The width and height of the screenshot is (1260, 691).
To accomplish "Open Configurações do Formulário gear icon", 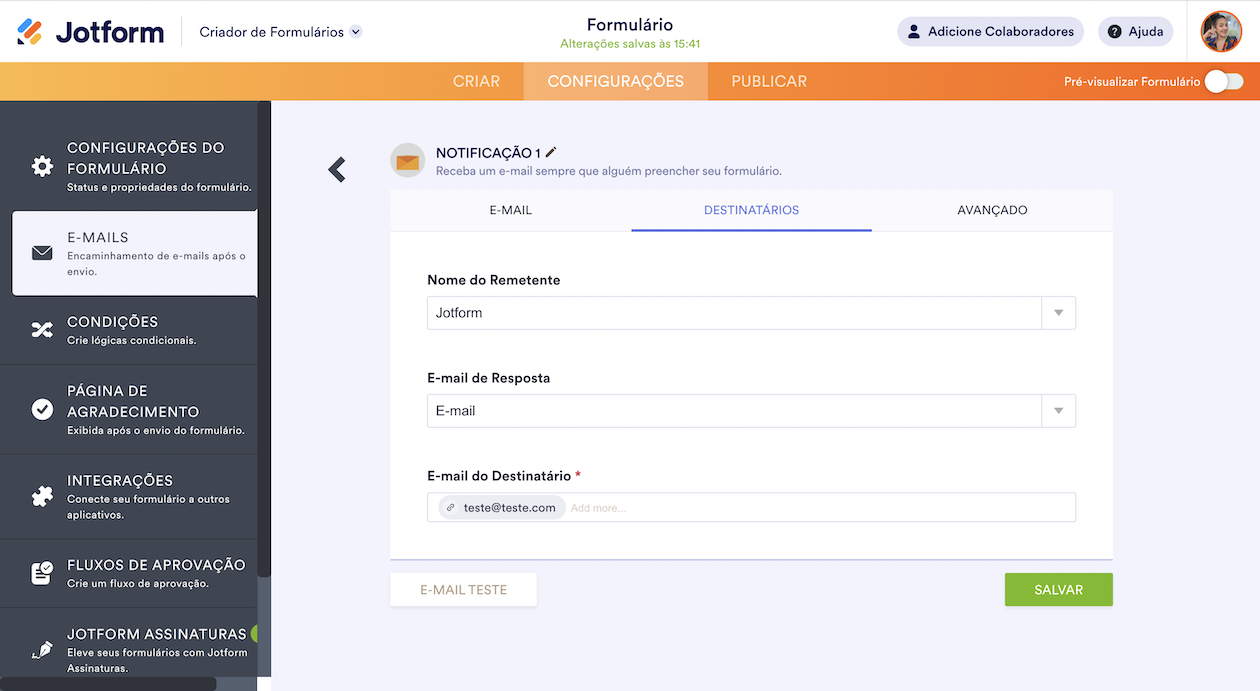I will pos(42,166).
